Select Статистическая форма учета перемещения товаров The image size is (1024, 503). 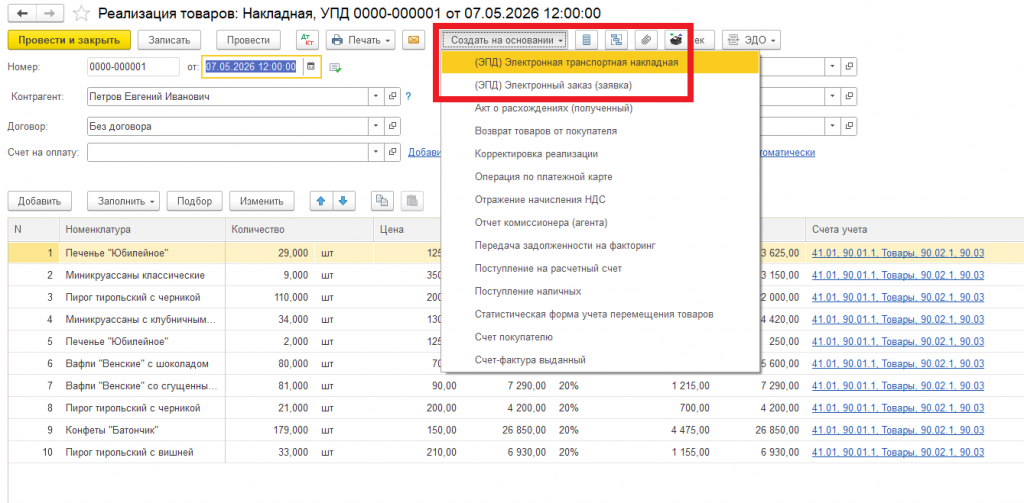point(600,314)
